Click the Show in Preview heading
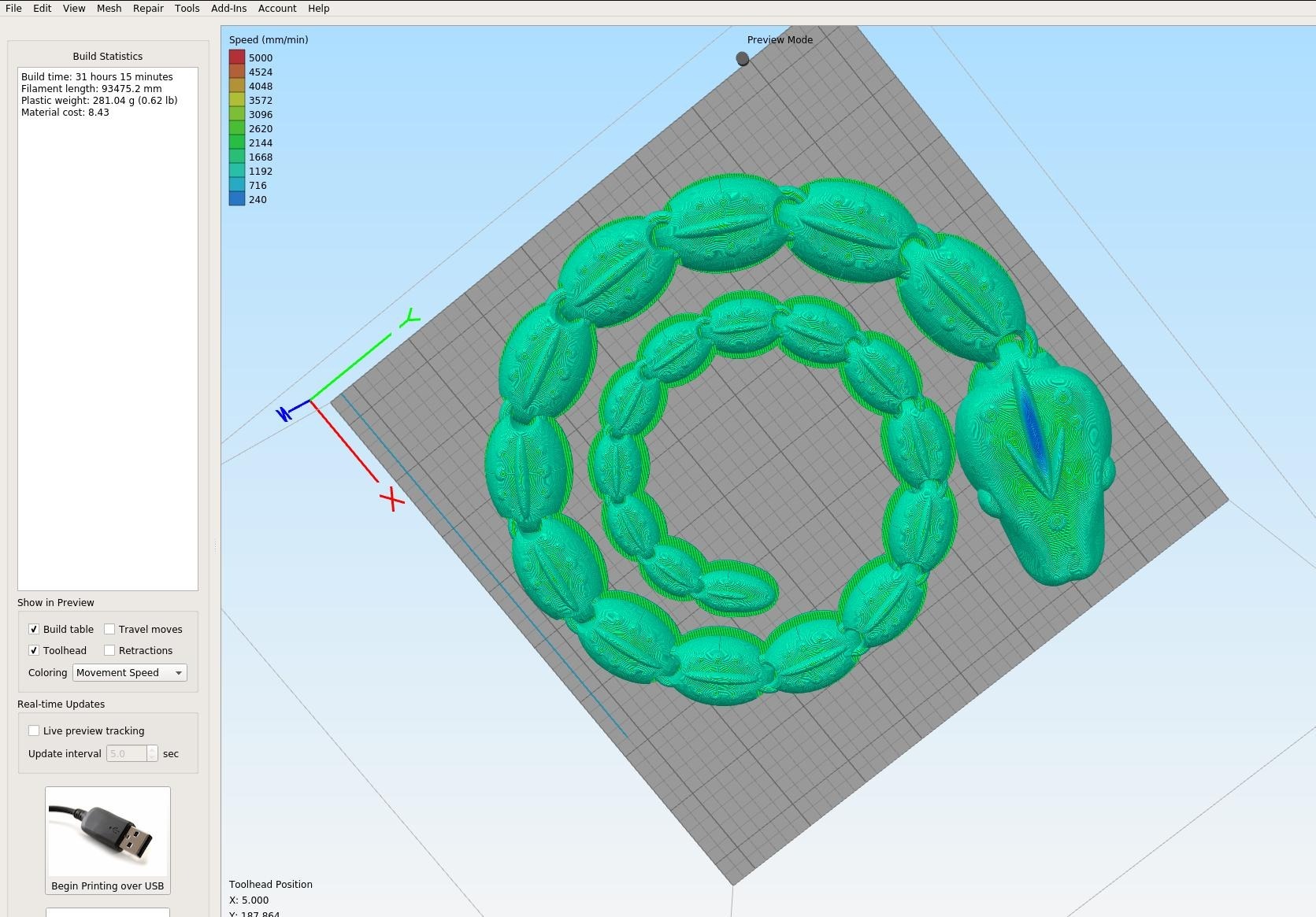This screenshot has height=917, width=1316. pyautogui.click(x=56, y=602)
